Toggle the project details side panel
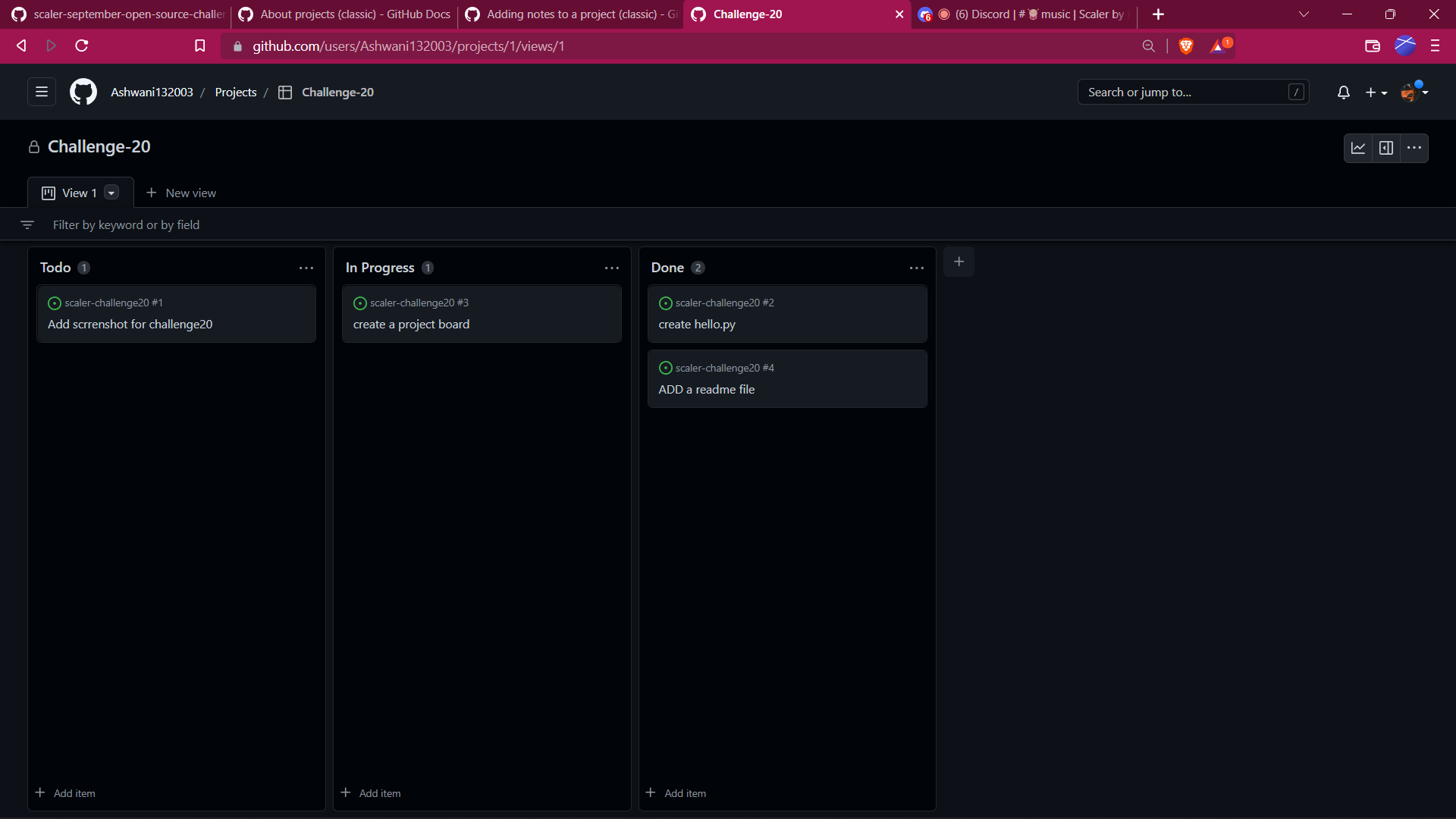The image size is (1456, 819). (x=1386, y=148)
